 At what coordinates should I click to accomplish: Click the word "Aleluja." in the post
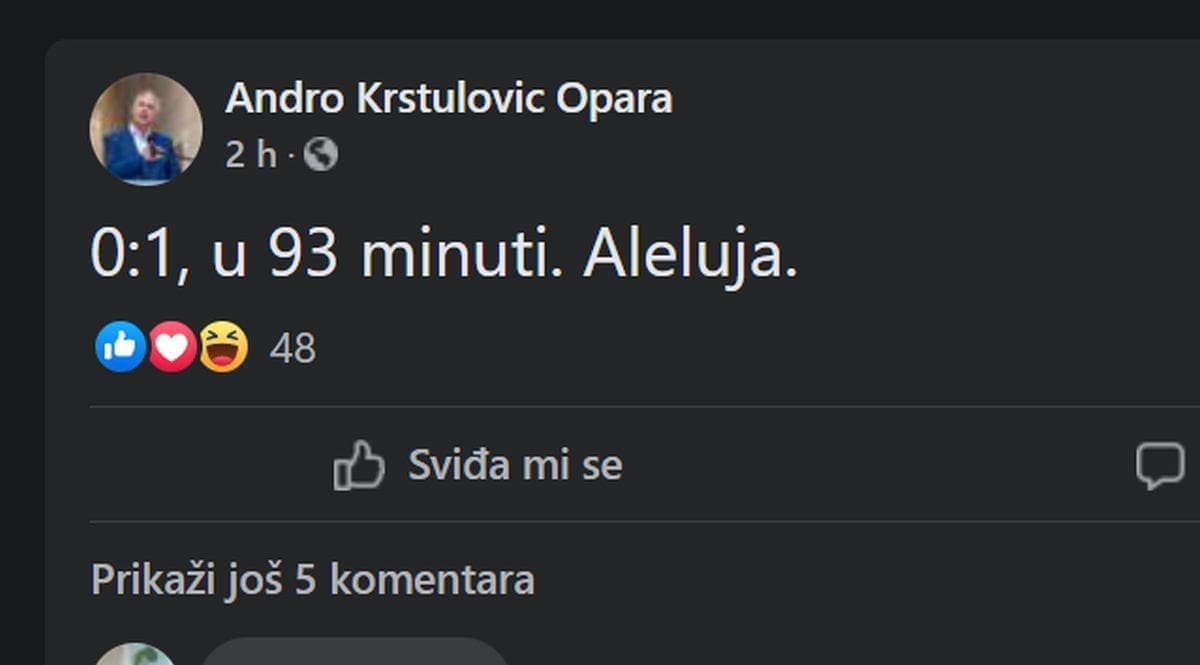690,255
